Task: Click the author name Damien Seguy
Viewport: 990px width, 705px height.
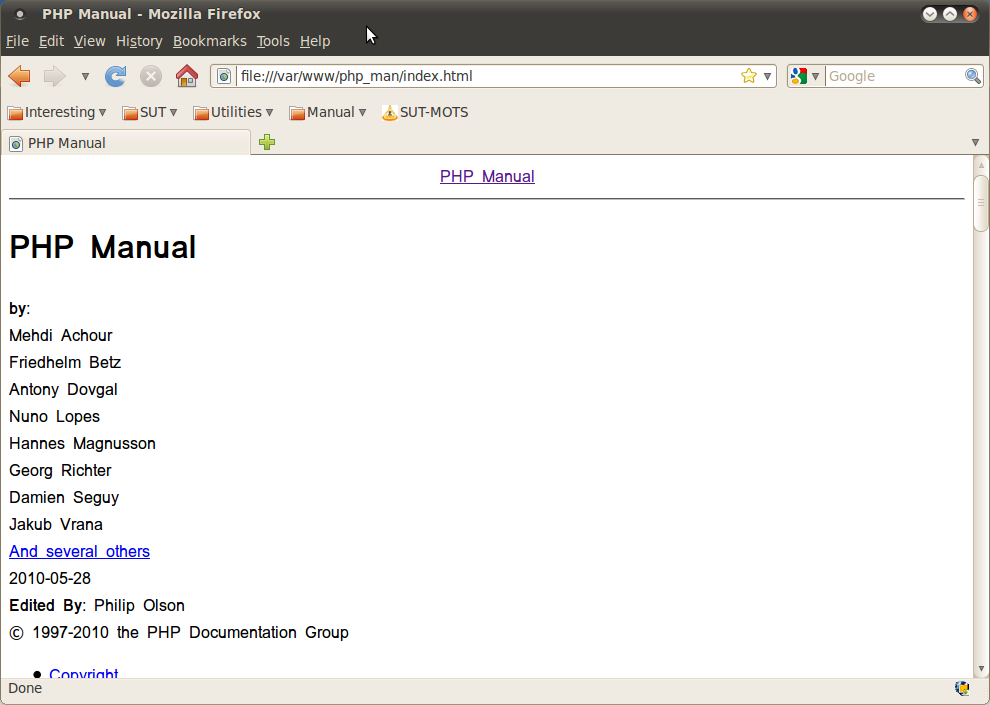Action: (x=64, y=498)
